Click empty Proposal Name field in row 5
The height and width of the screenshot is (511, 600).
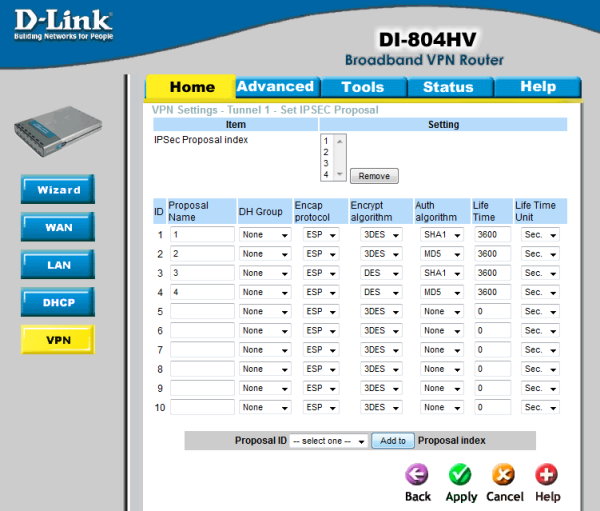pos(202,311)
